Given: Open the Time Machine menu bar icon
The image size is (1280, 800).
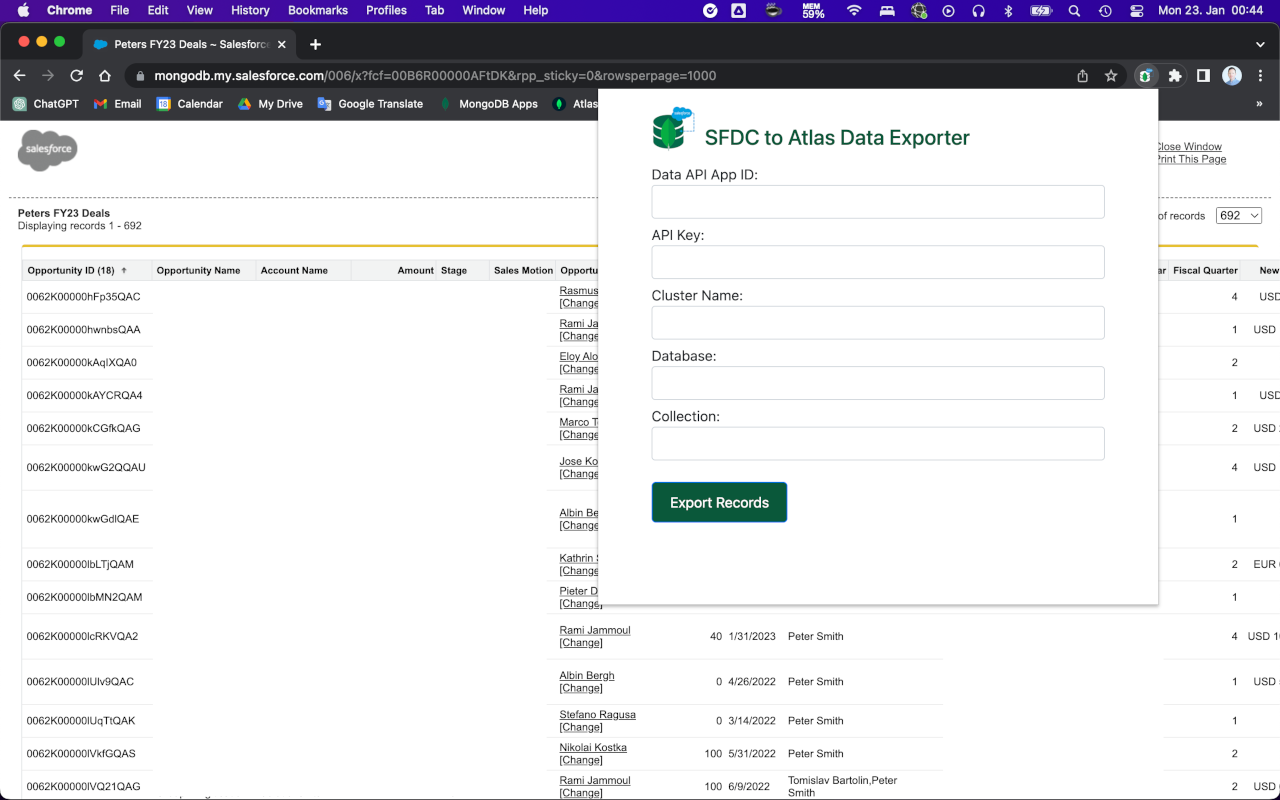Looking at the screenshot, I should click(x=1105, y=10).
